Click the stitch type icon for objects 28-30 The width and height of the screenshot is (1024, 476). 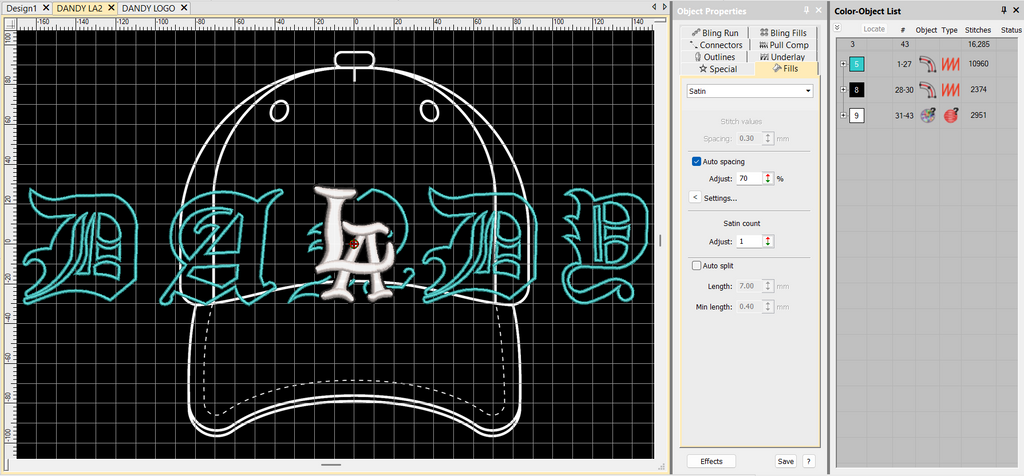click(950, 90)
